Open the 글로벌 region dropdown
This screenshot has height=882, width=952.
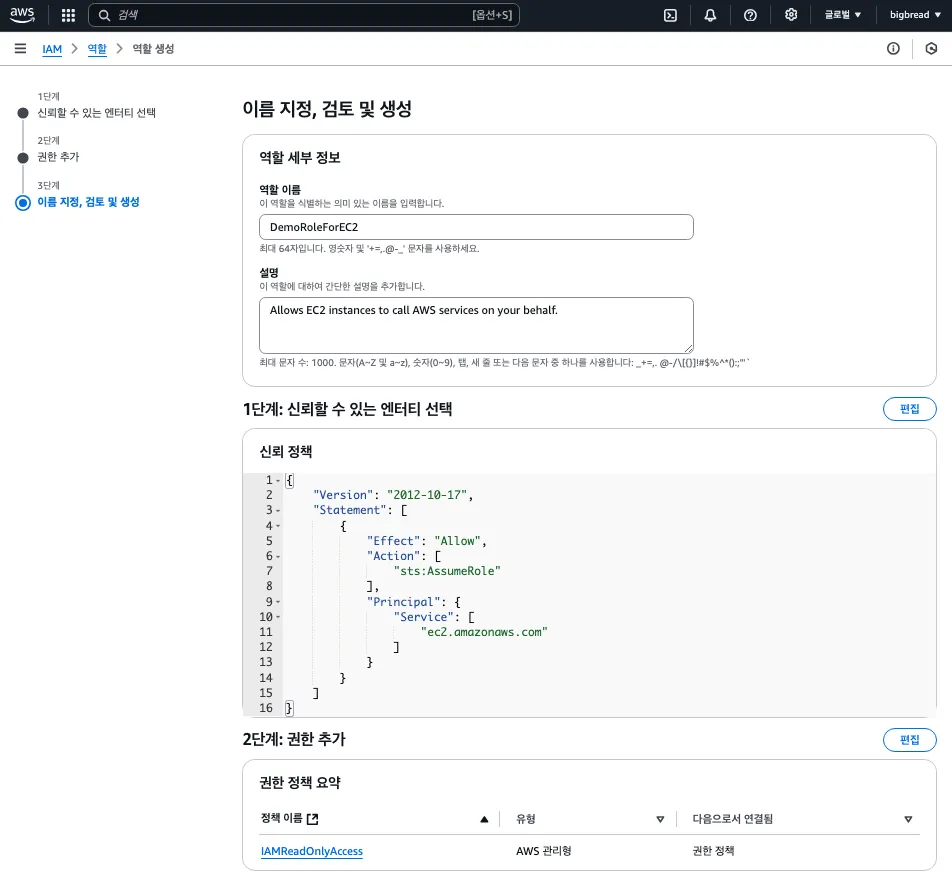[x=842, y=15]
